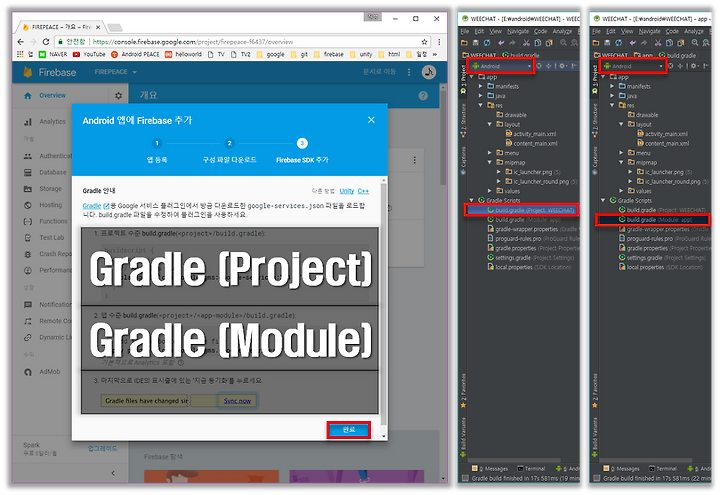Select build.gradle (Project: WEECHAT) in left window
Screen dimensions: 720x495
point(531,210)
